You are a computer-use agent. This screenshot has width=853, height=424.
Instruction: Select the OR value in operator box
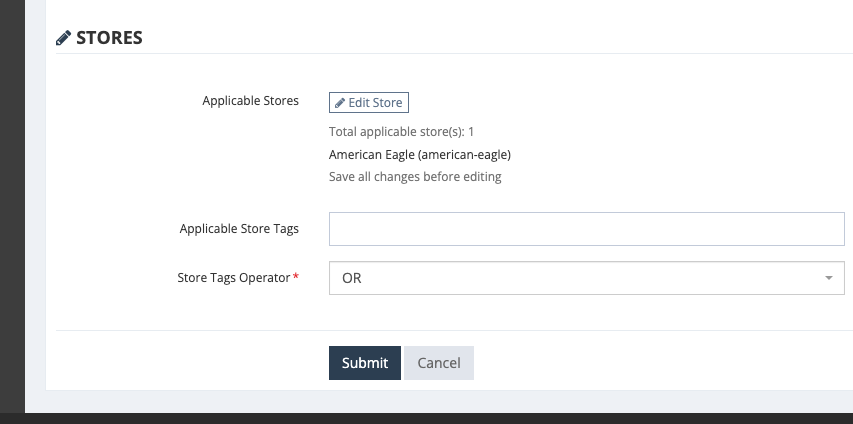point(351,278)
